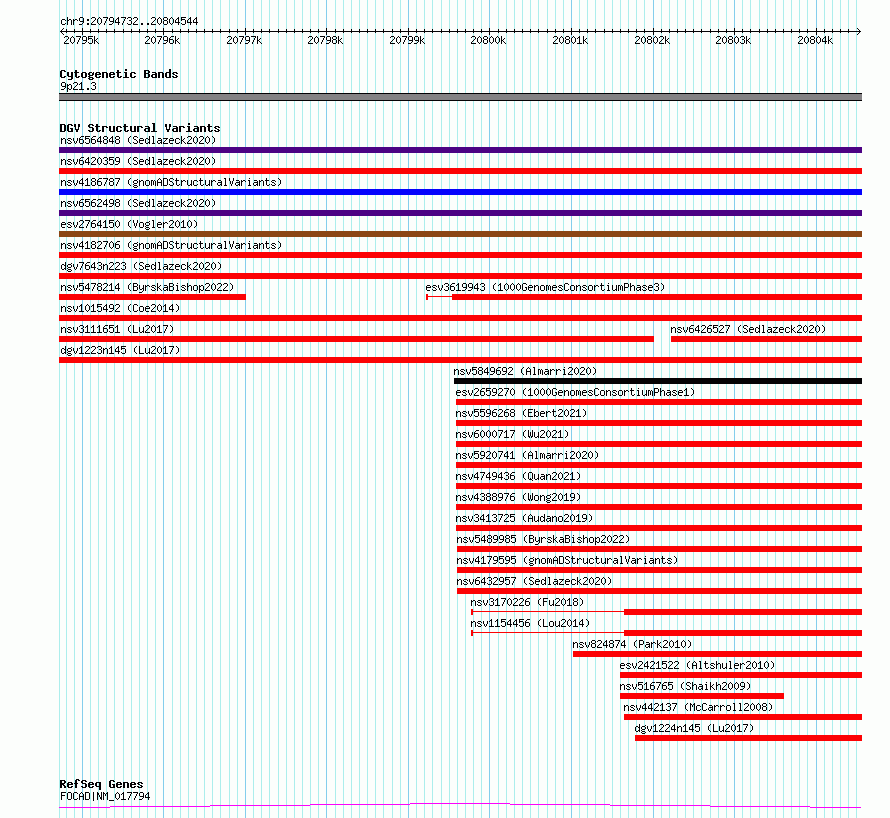Click the nsv3413725 (Audano2019) label

pos(524,518)
